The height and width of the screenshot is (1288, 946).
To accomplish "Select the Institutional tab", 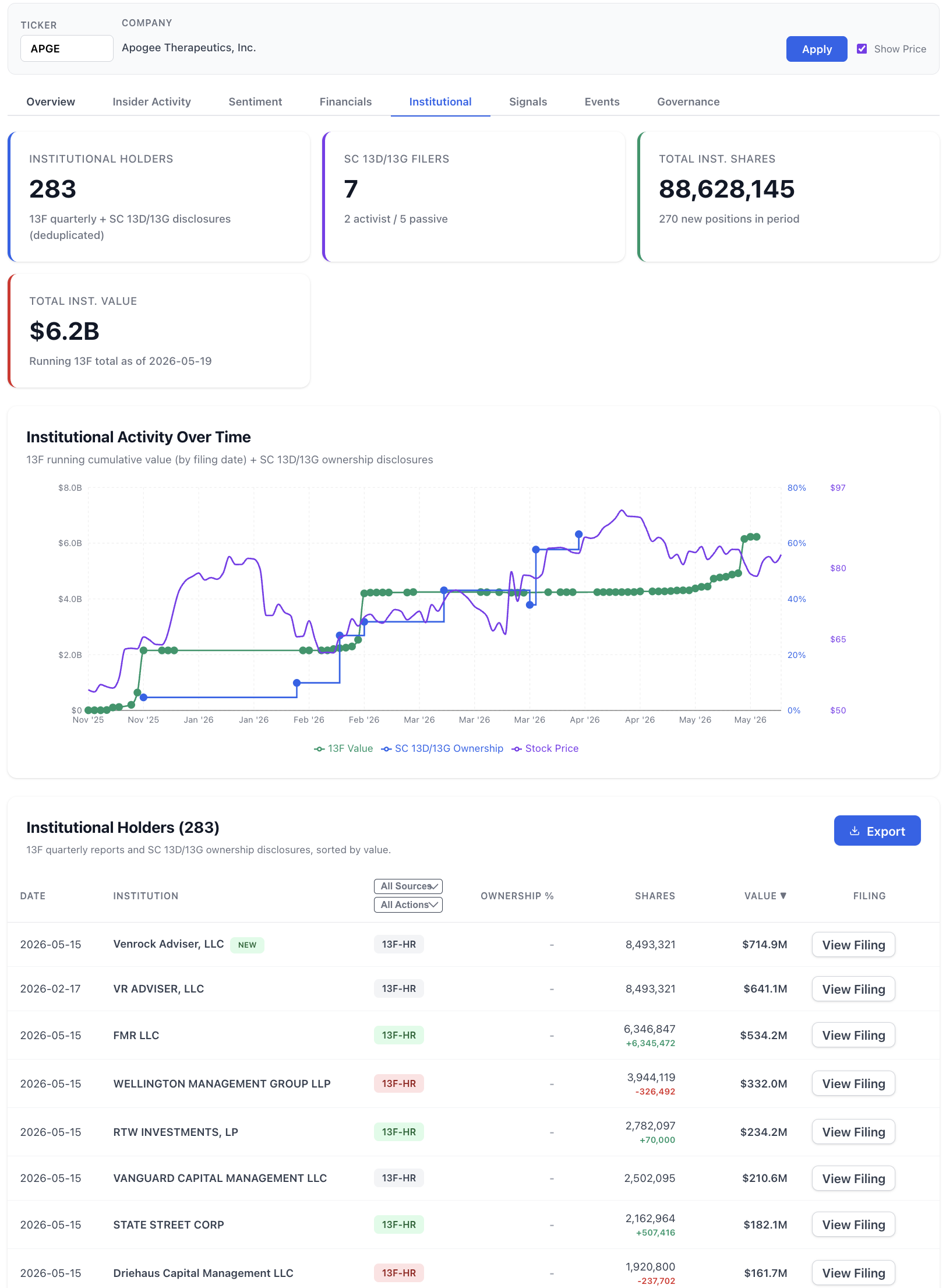I will 440,102.
